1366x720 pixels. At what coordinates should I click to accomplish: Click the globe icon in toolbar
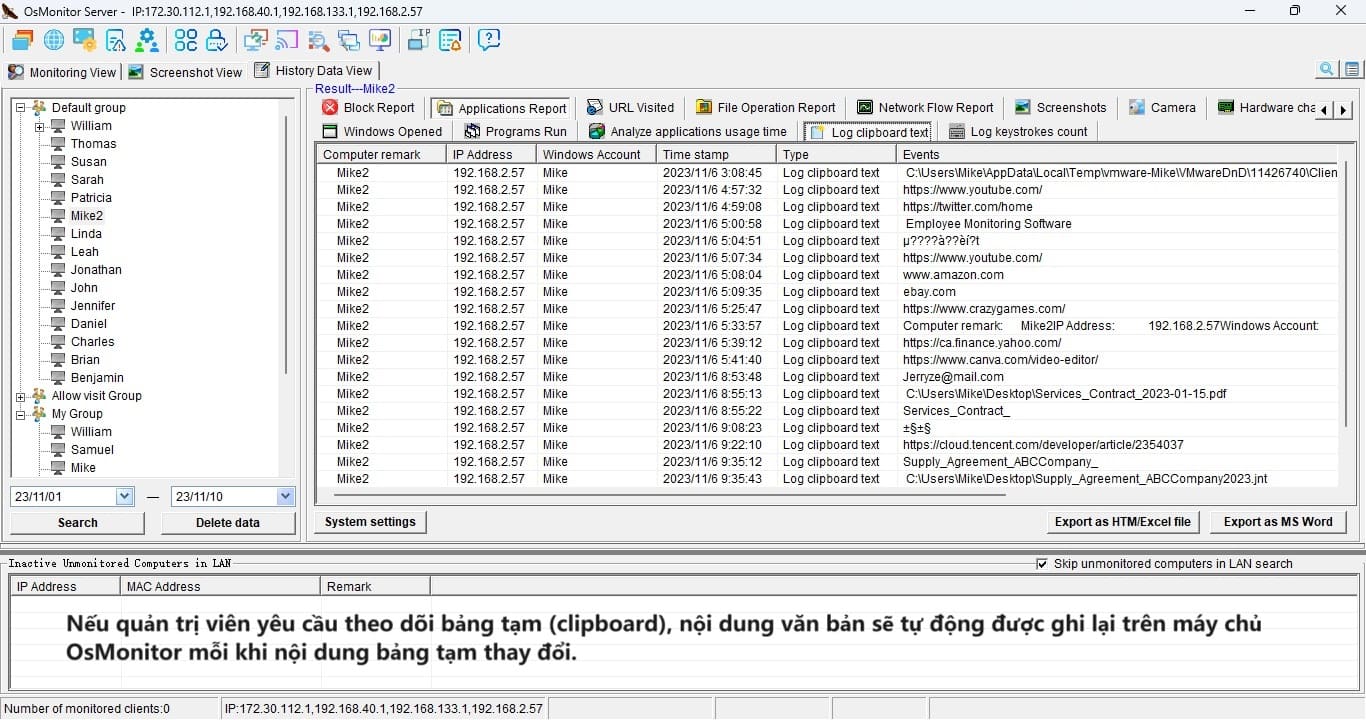click(x=54, y=40)
